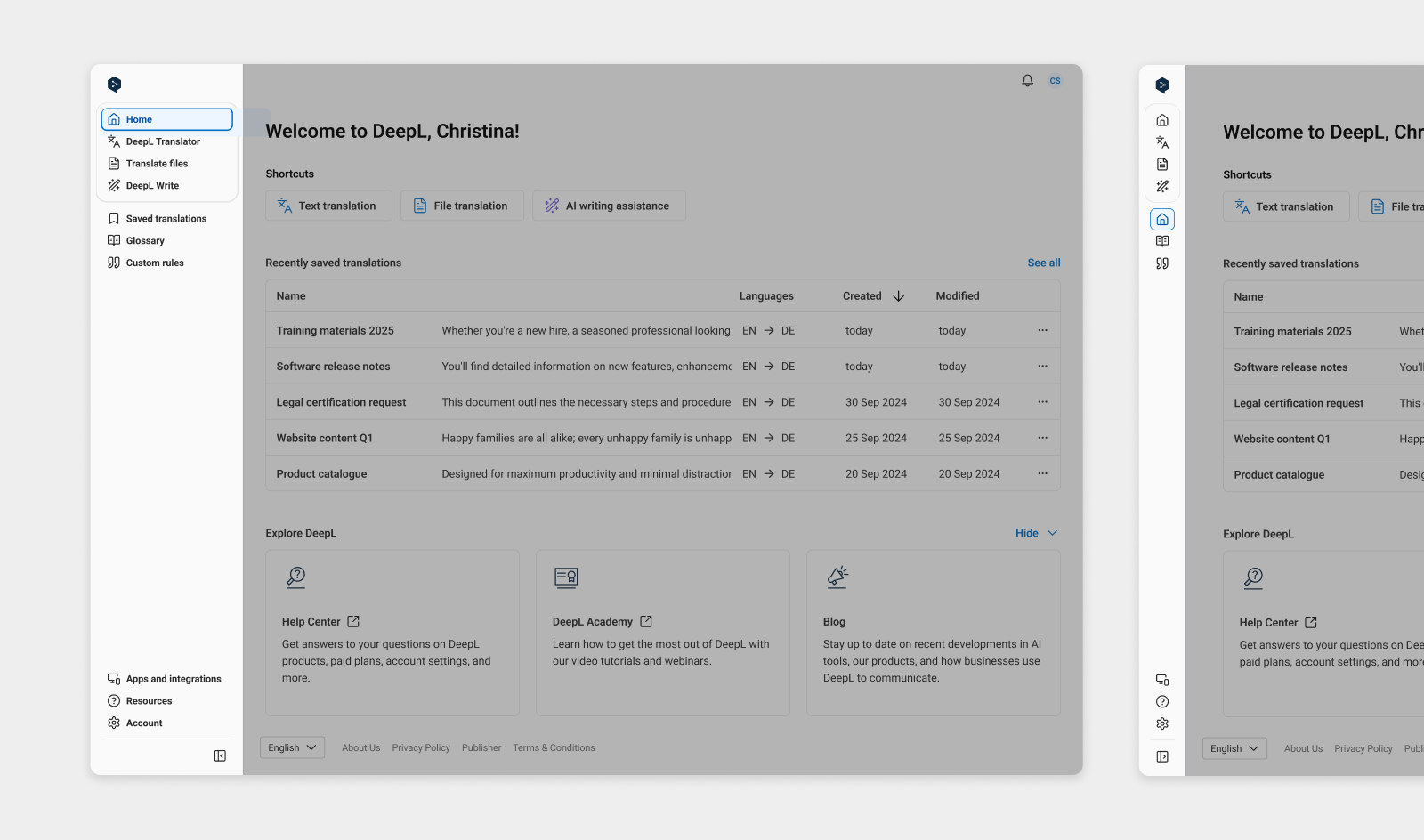Open Saved translations in the expanded sidebar
This screenshot has width=1424, height=840.
[167, 219]
